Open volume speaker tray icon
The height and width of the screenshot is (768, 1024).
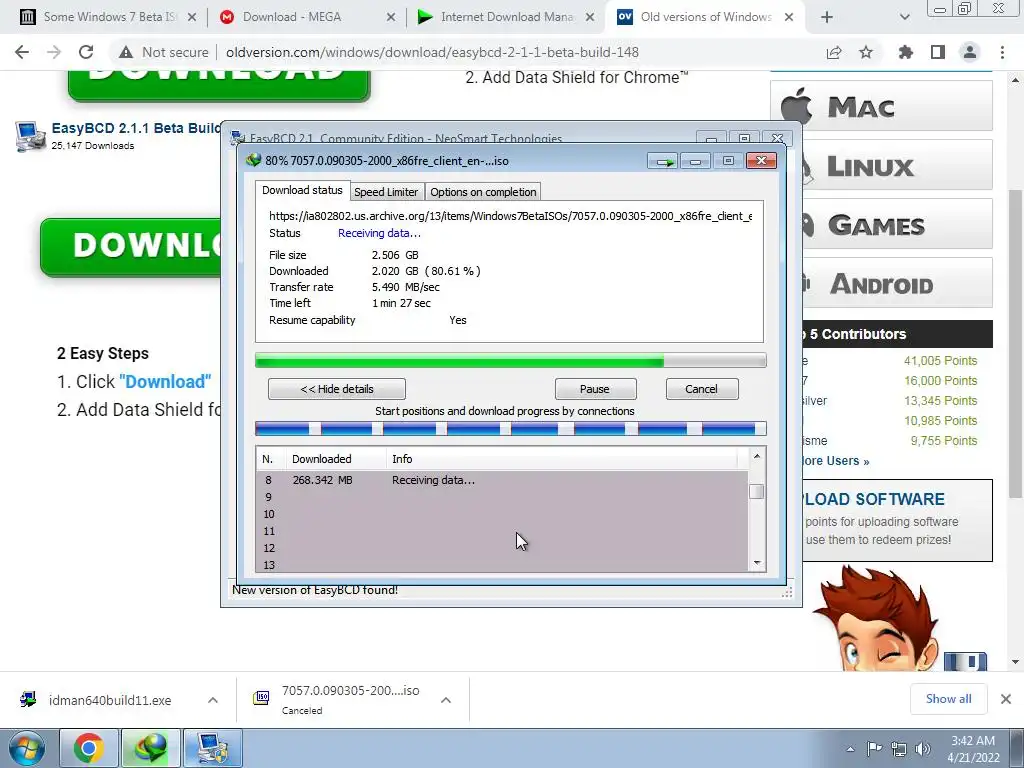point(923,749)
